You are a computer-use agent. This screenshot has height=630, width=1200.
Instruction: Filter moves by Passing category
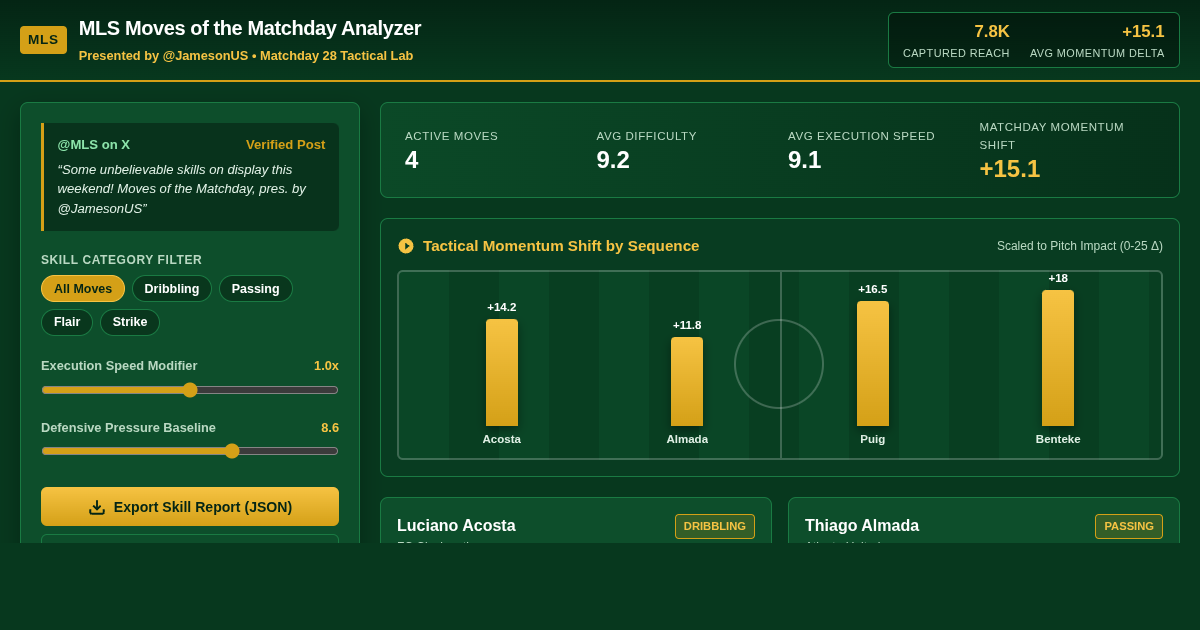tap(256, 289)
